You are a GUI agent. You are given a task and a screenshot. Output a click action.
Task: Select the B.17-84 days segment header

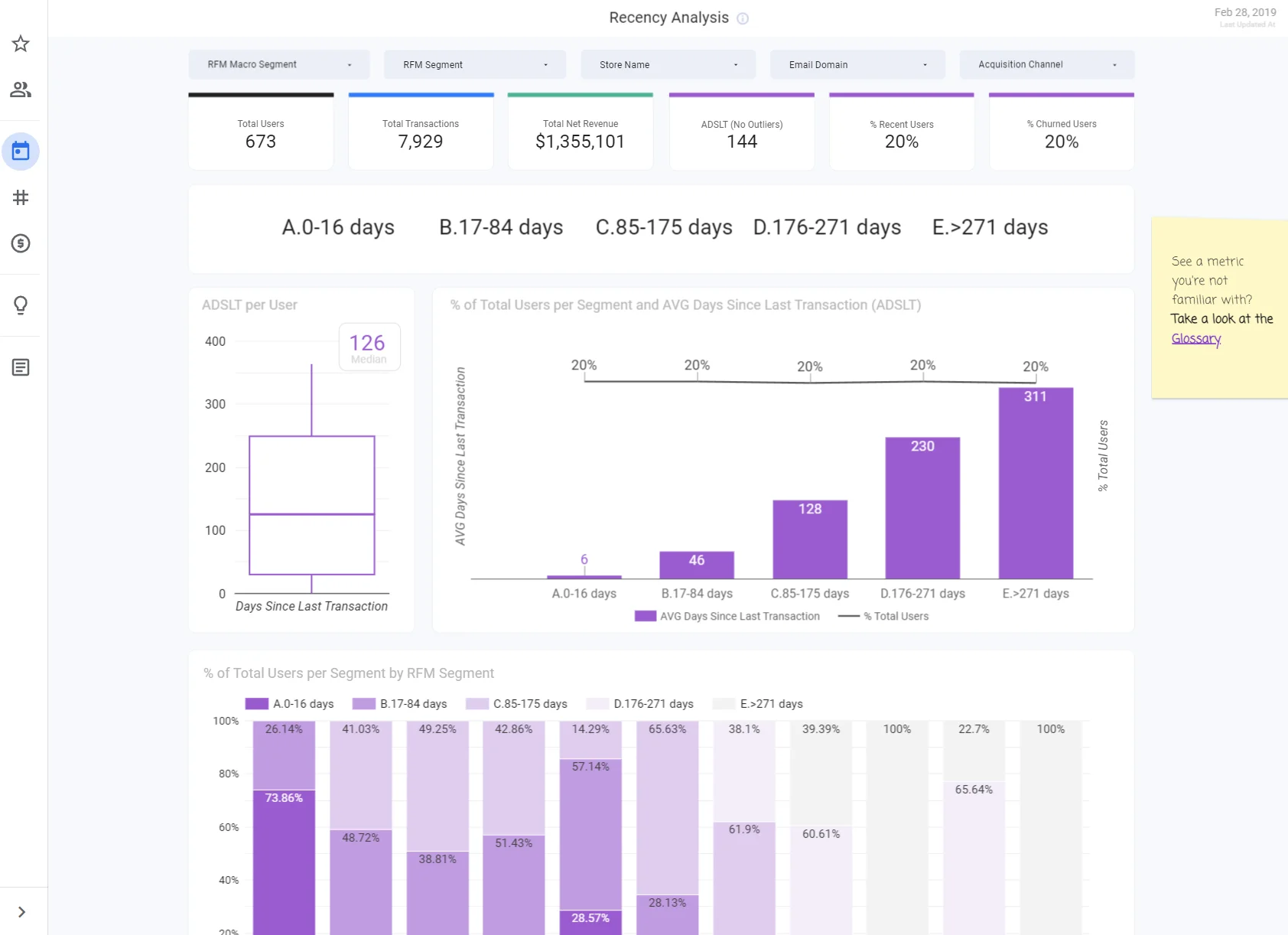tap(501, 227)
